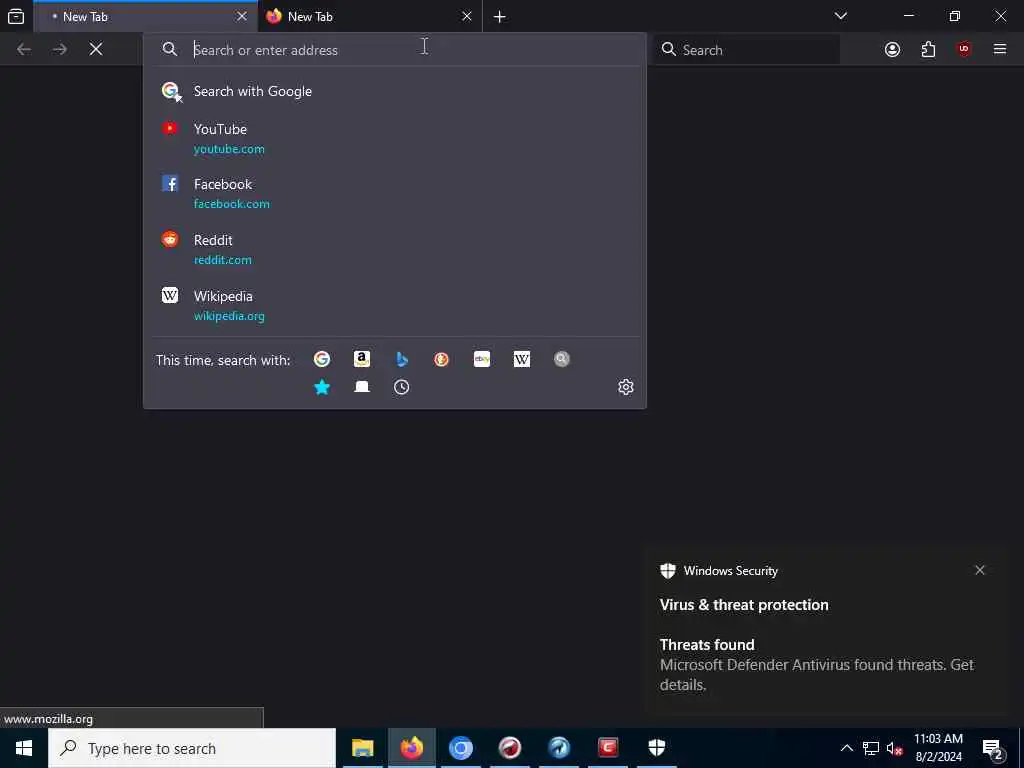Open the application hamburger menu
Screen dimensions: 1024x768
[1000, 50]
